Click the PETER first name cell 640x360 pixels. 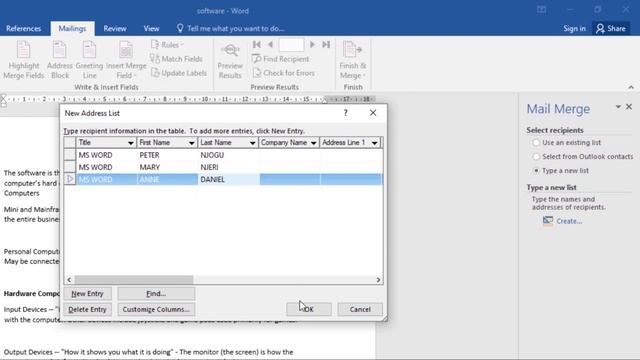click(x=167, y=155)
